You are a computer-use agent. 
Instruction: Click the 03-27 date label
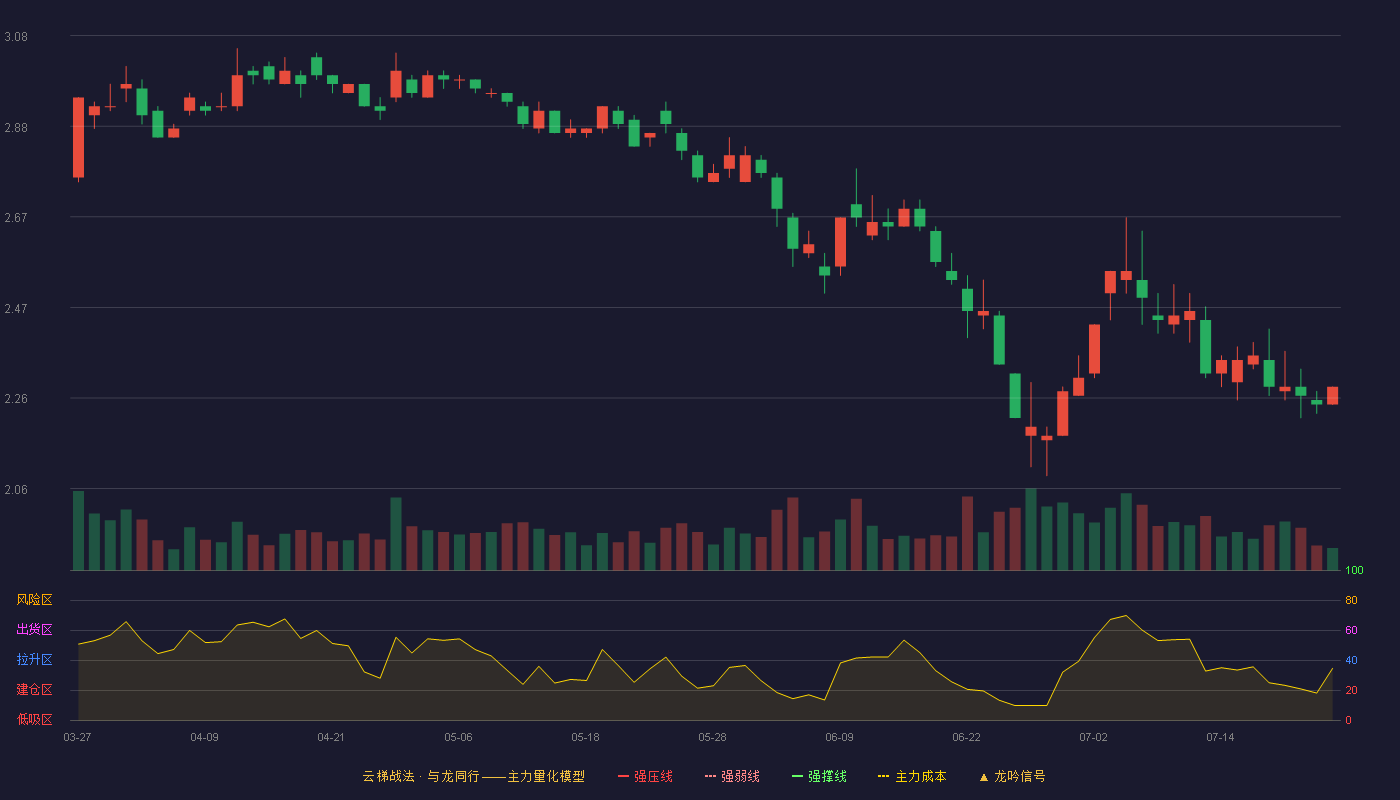pyautogui.click(x=77, y=737)
